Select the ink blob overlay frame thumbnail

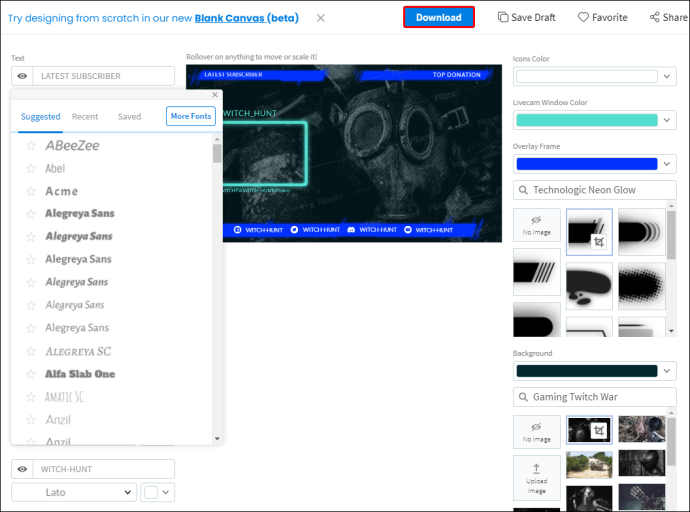[x=589, y=286]
